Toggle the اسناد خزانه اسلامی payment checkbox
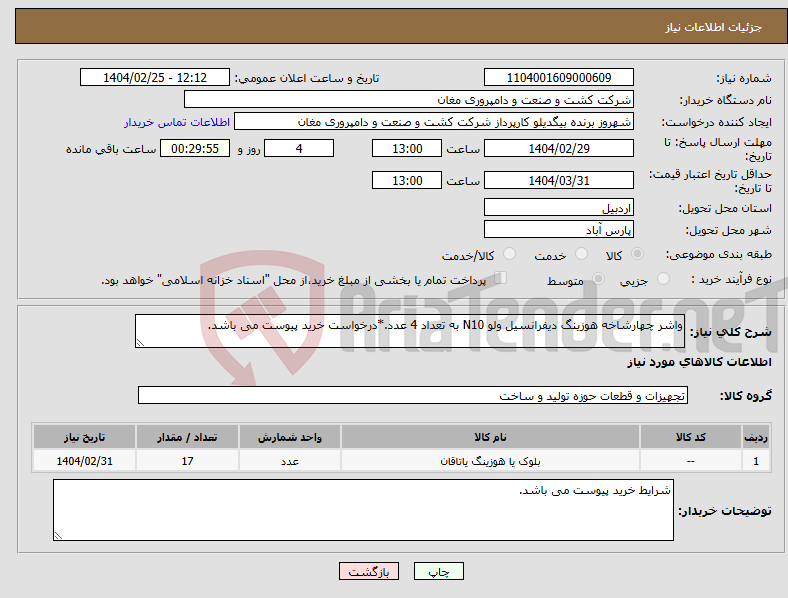 click(500, 278)
